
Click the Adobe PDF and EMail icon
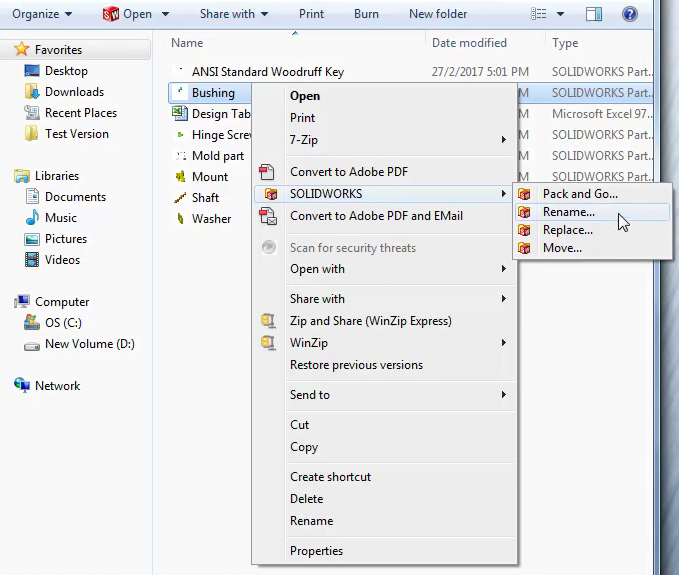coord(268,216)
